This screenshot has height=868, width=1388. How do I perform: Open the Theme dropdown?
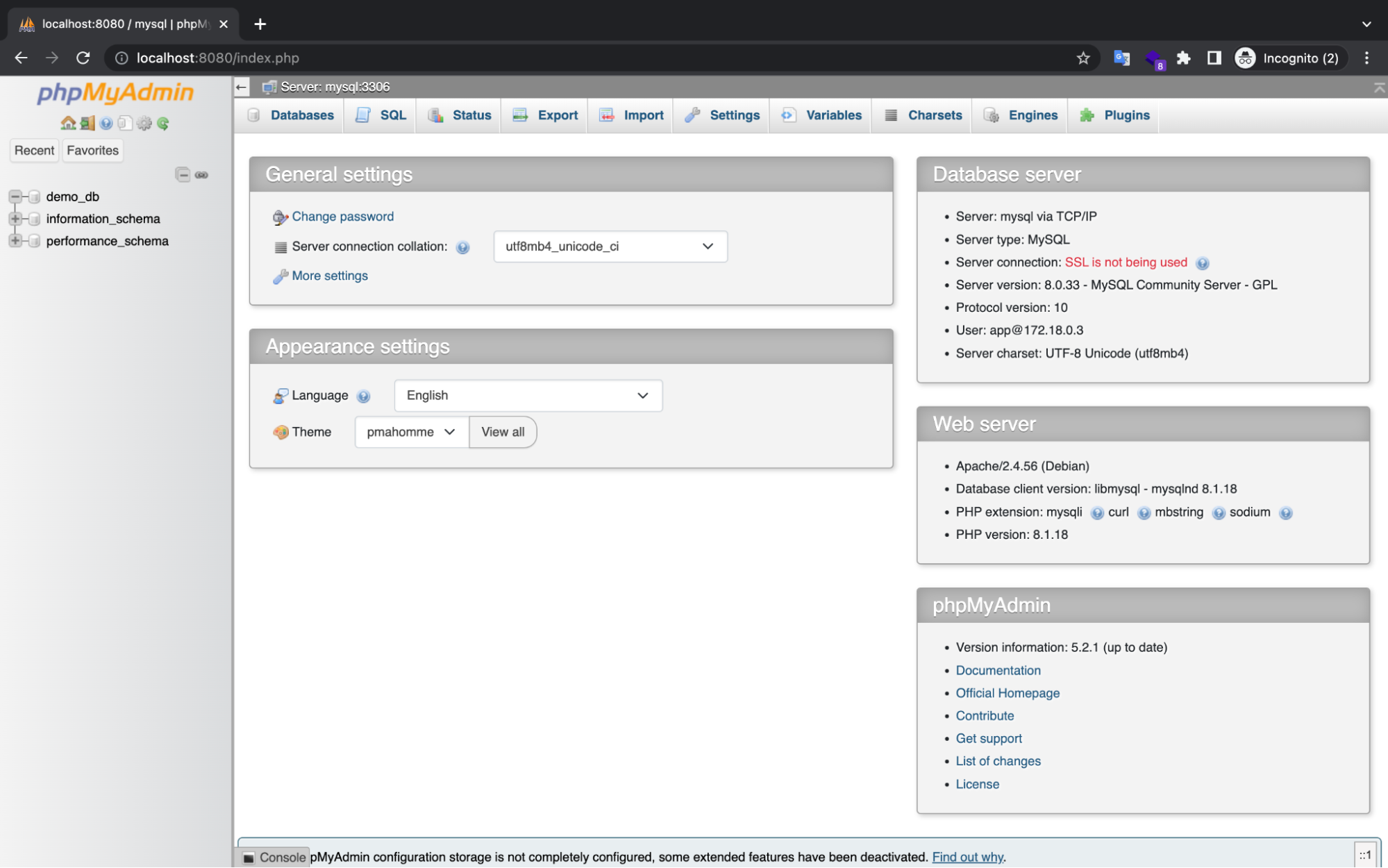pos(410,432)
